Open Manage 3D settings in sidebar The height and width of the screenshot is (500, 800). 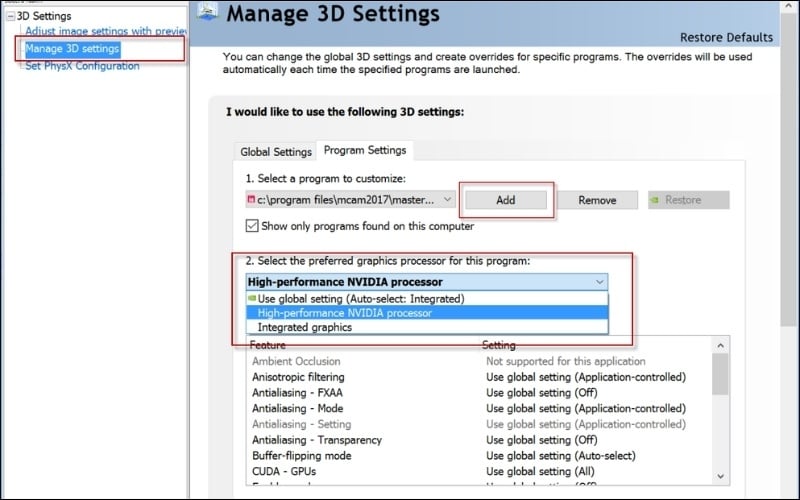click(72, 48)
